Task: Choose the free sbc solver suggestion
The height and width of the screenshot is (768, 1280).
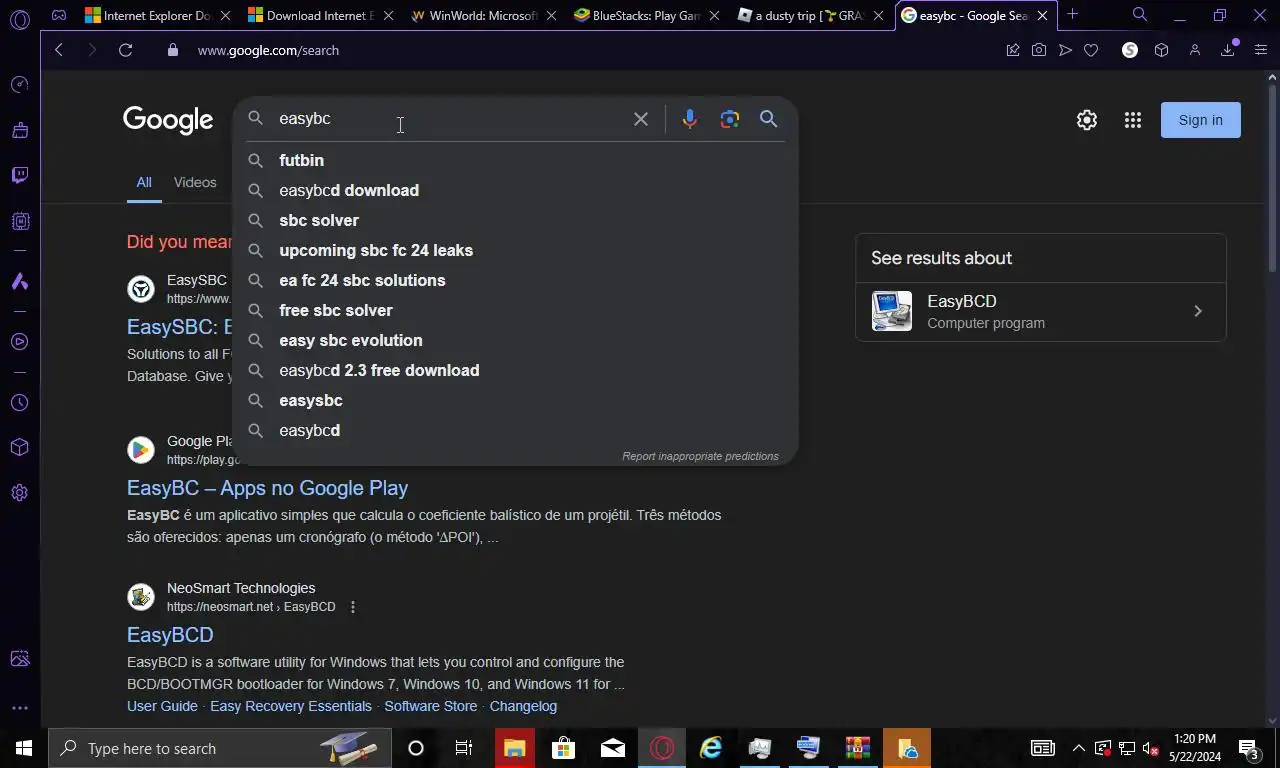Action: 515,310
